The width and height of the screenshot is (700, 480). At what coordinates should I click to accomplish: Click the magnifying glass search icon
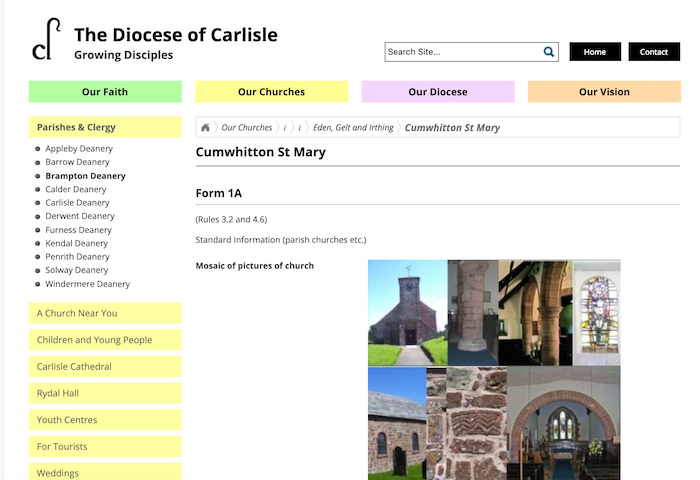[549, 52]
